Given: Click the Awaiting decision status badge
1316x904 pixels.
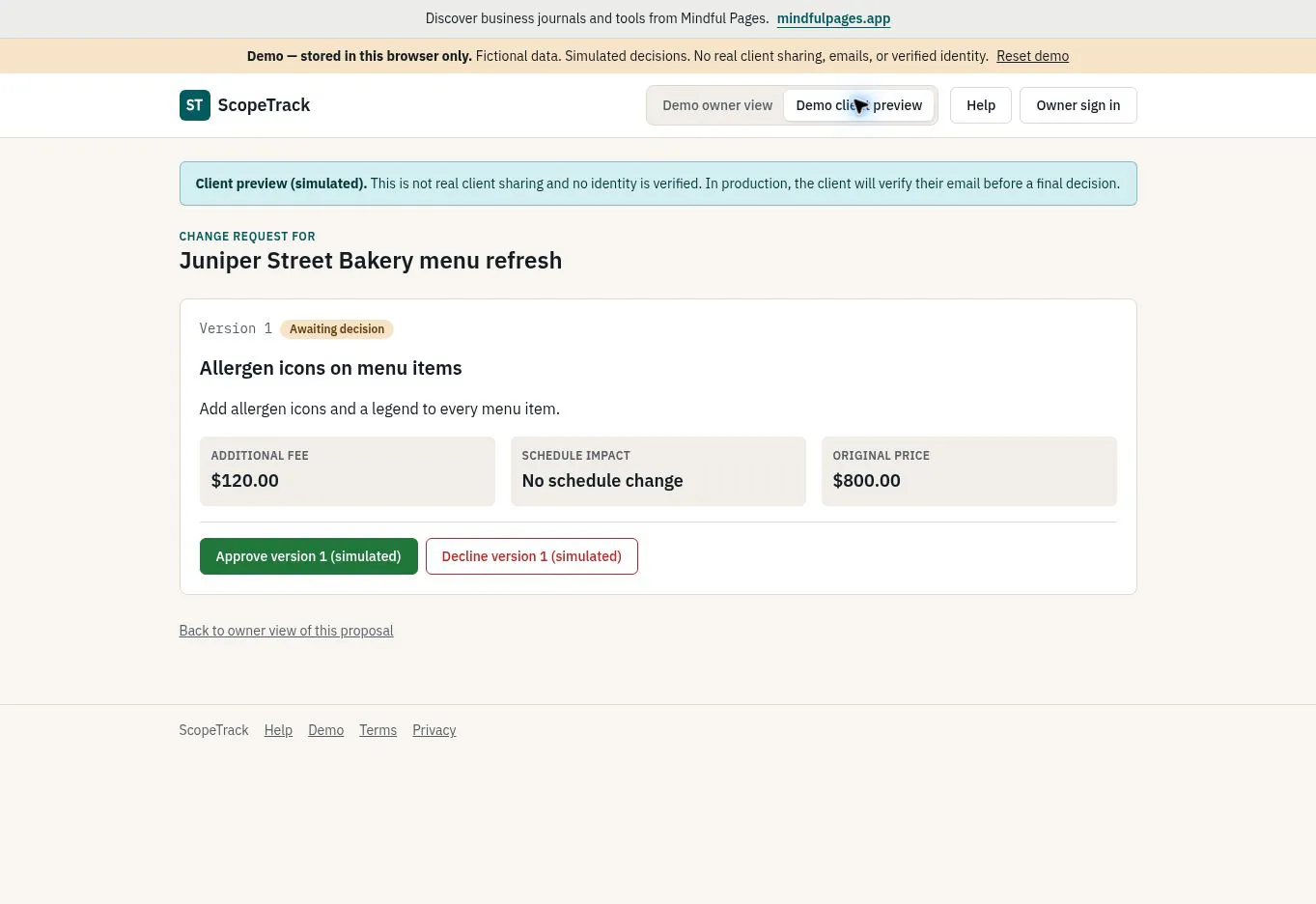Looking at the screenshot, I should (x=337, y=329).
